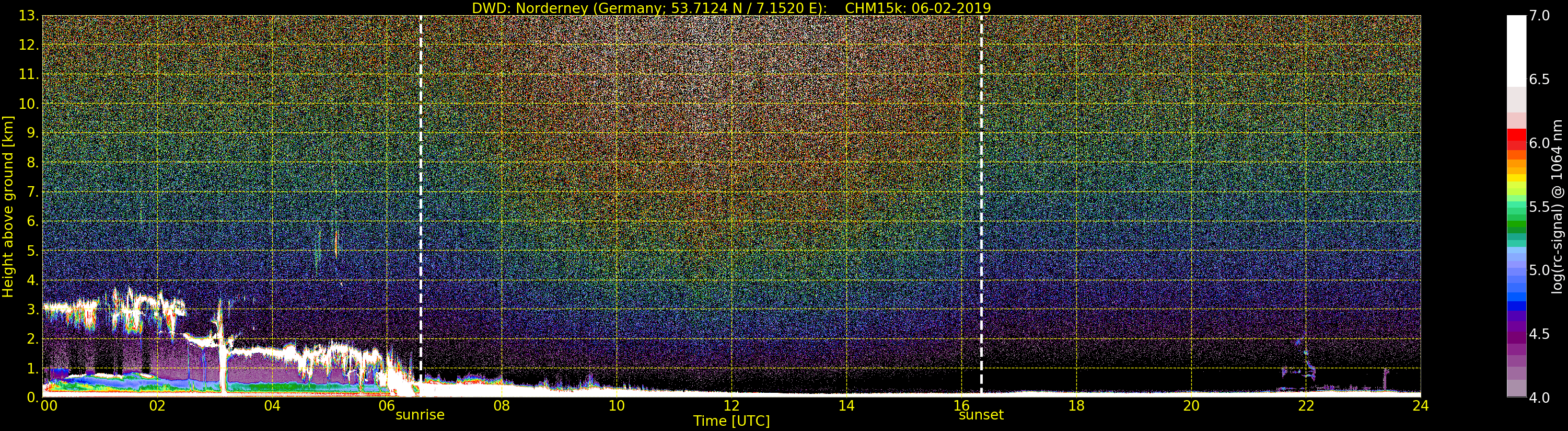Click the time axis tick label 24

click(x=1421, y=406)
